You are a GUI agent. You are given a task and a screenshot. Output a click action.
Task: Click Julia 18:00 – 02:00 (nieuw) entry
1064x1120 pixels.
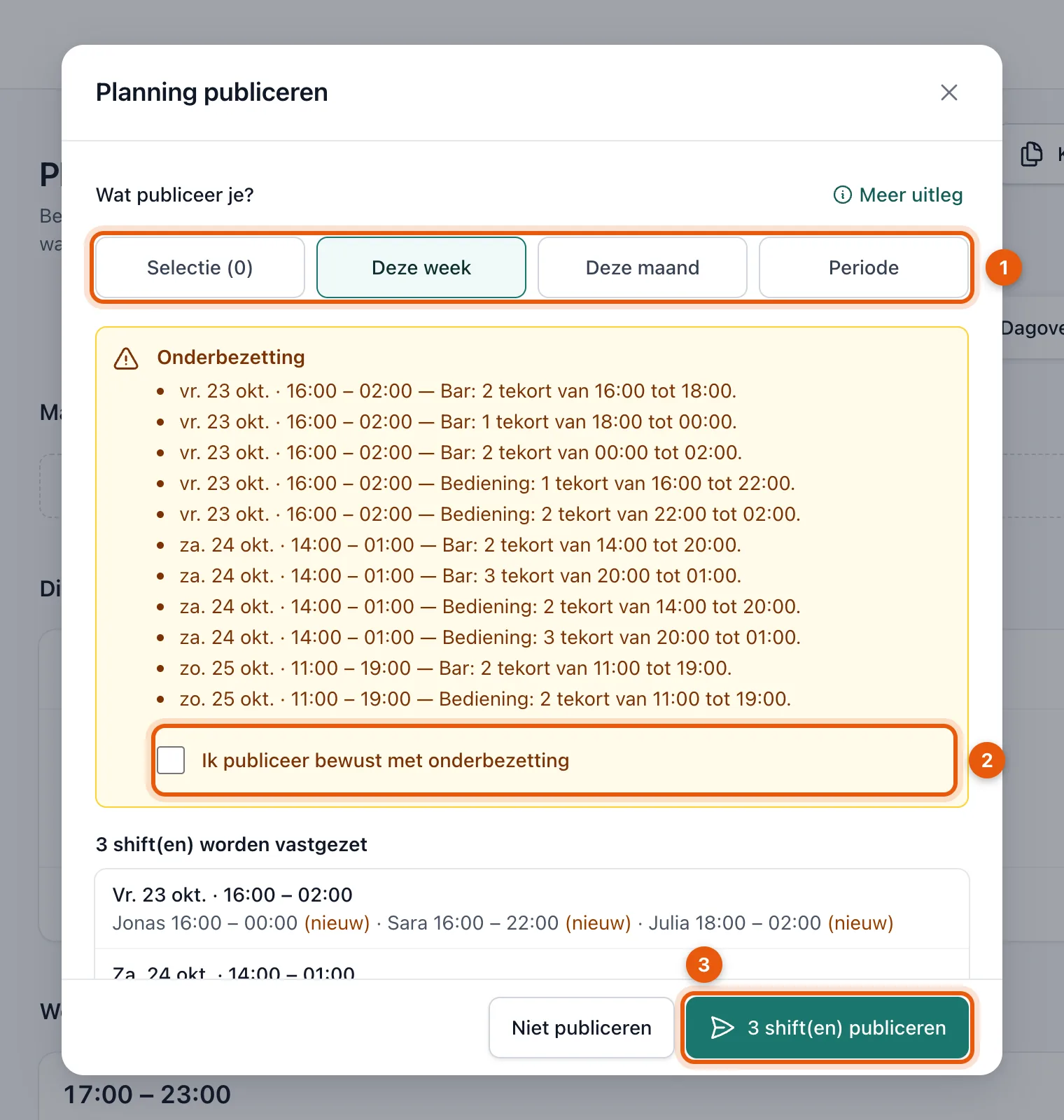(771, 923)
